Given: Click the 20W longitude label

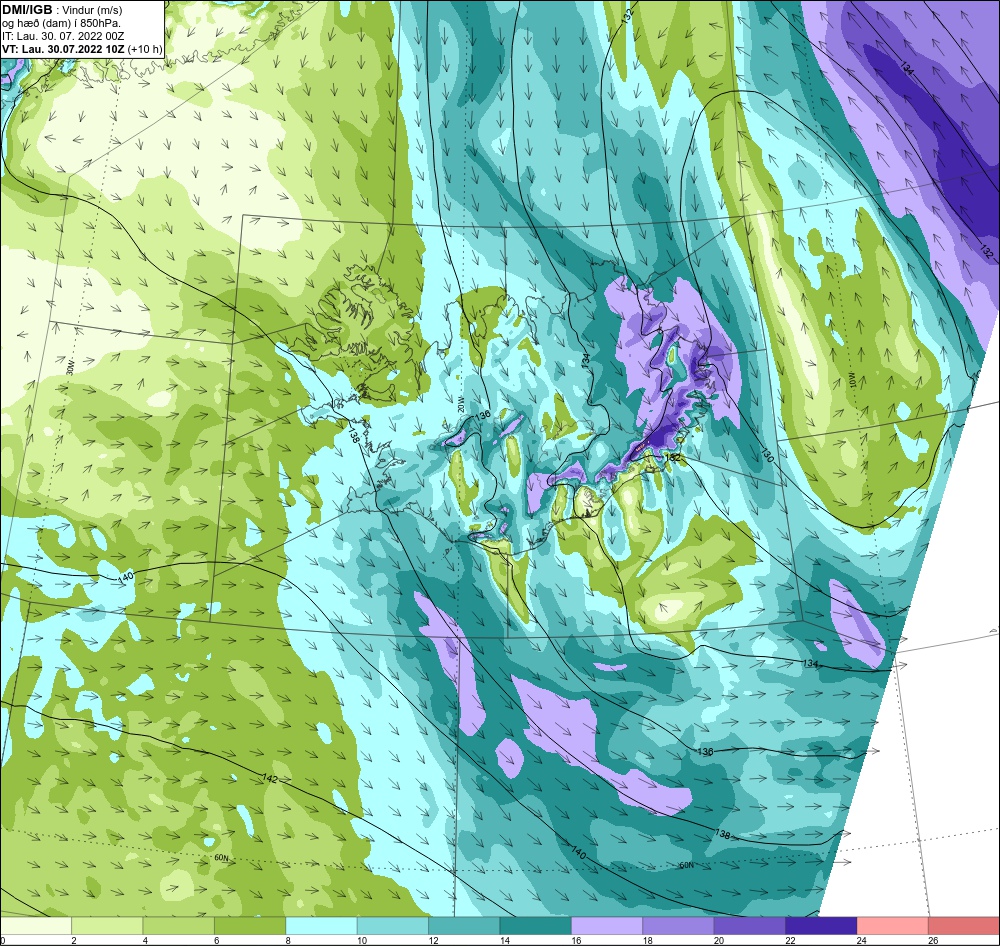Looking at the screenshot, I should [x=460, y=405].
